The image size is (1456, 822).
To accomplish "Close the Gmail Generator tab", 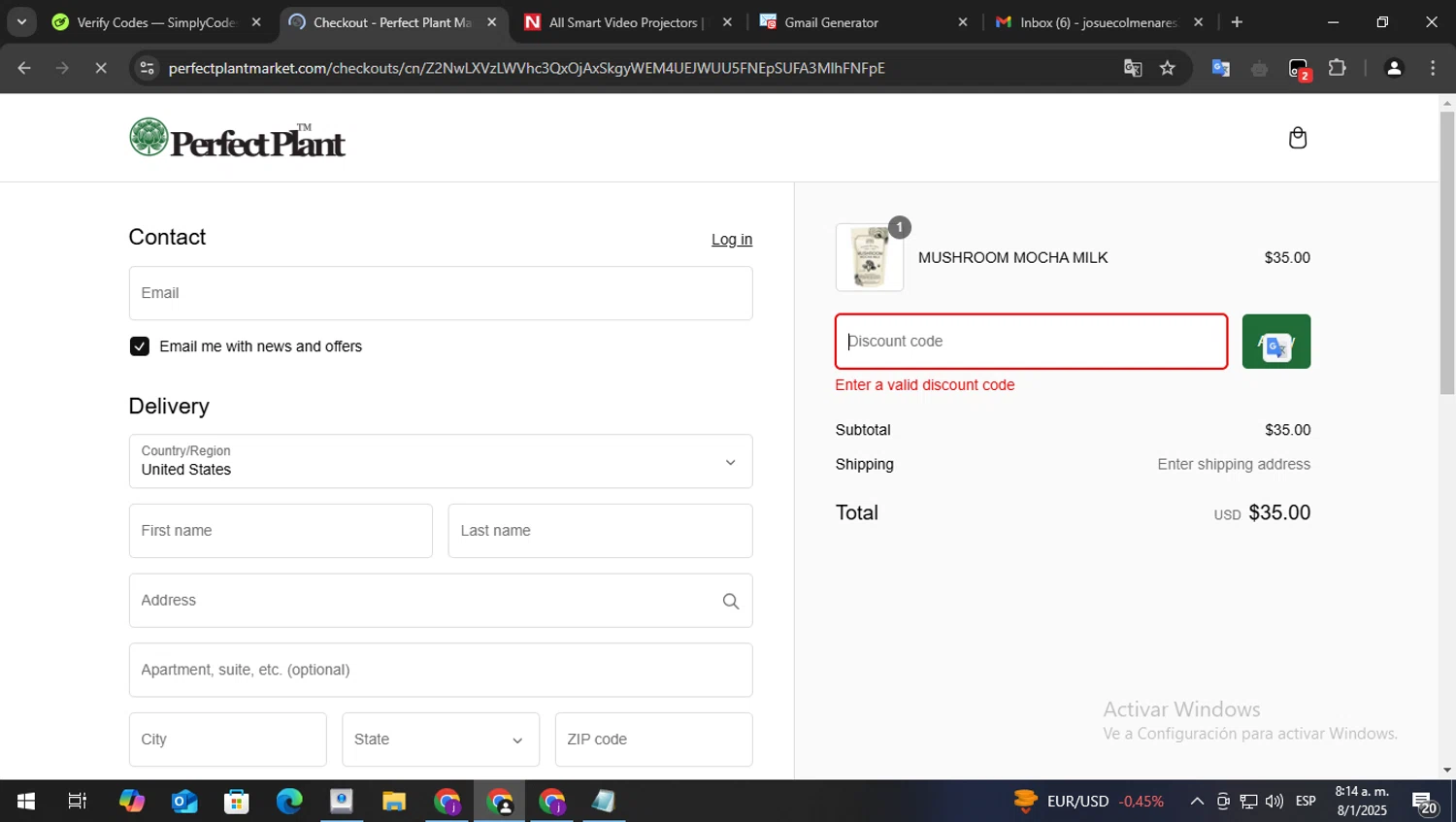I will (x=963, y=21).
